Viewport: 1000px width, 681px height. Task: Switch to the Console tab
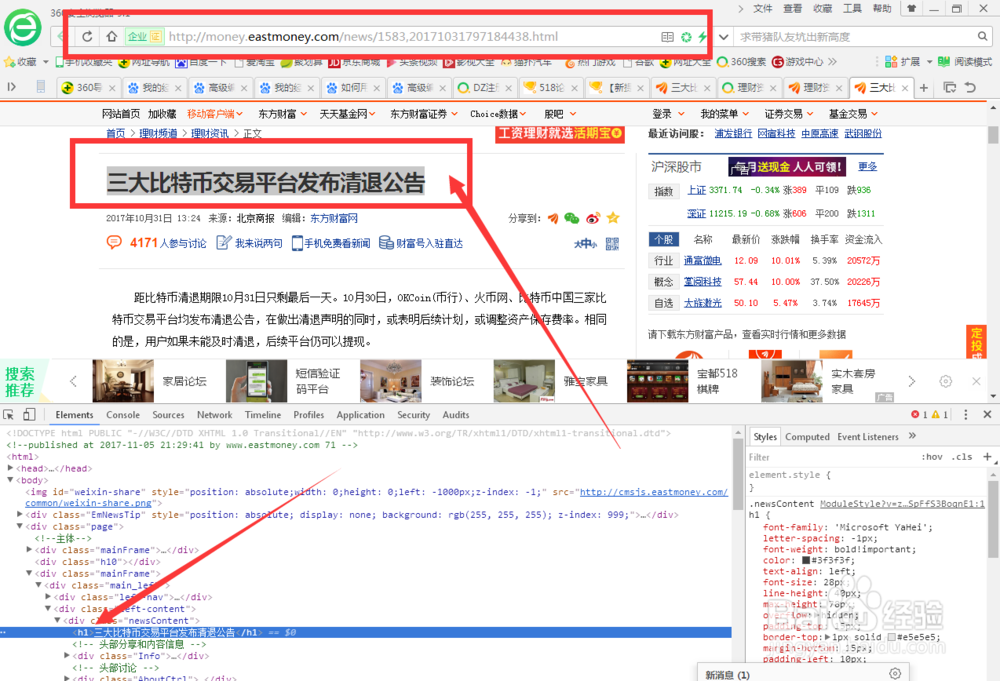[123, 414]
